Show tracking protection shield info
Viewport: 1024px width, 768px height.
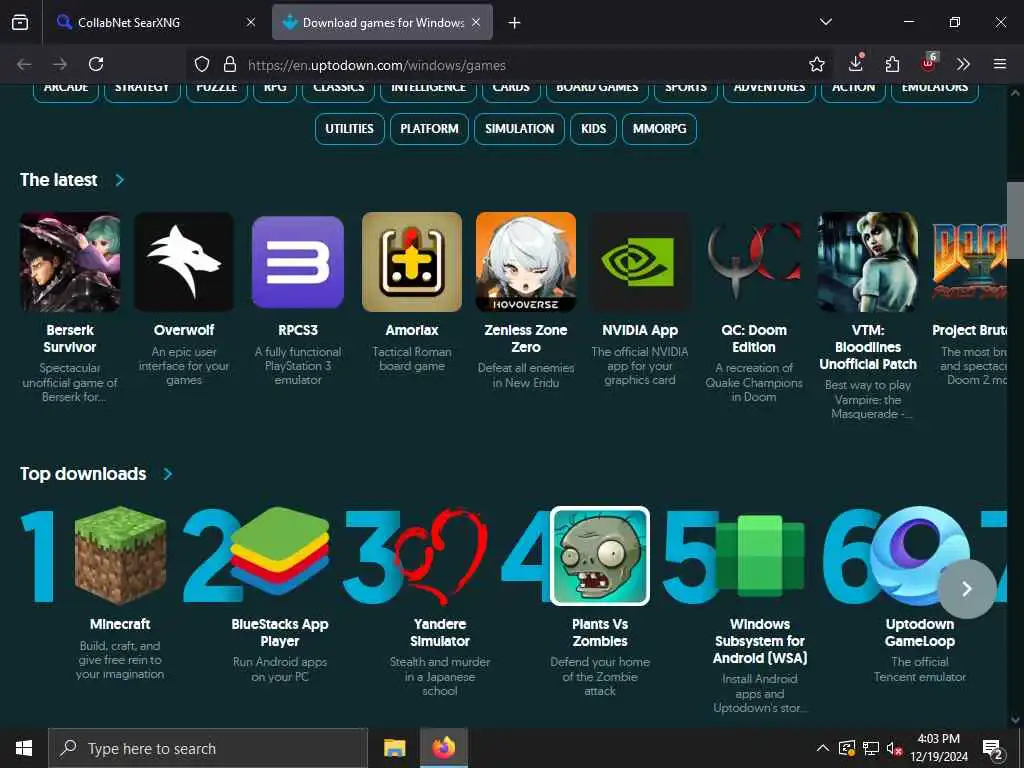(x=202, y=64)
